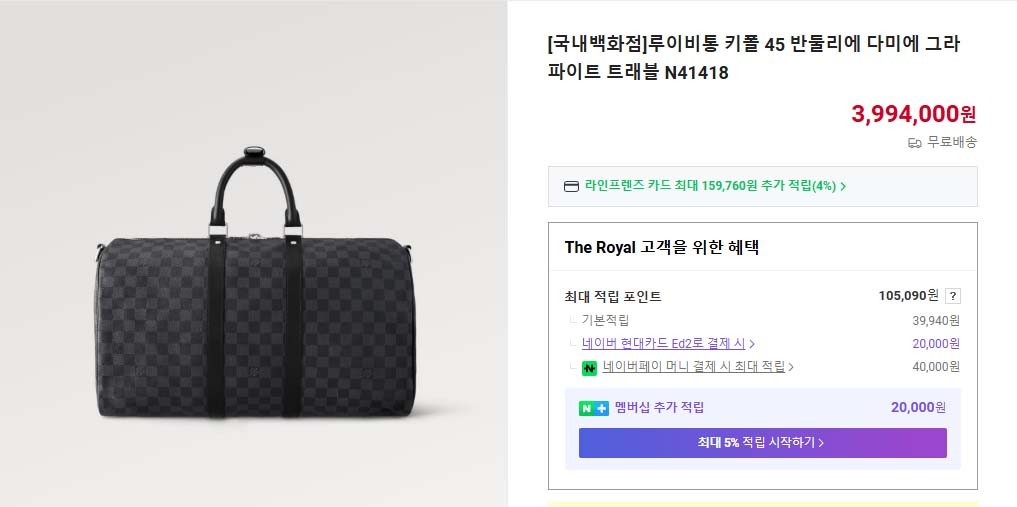This screenshot has width=1017, height=507.
Task: Click the 최대 5% 적립 시작하기 button
Action: [x=762, y=442]
